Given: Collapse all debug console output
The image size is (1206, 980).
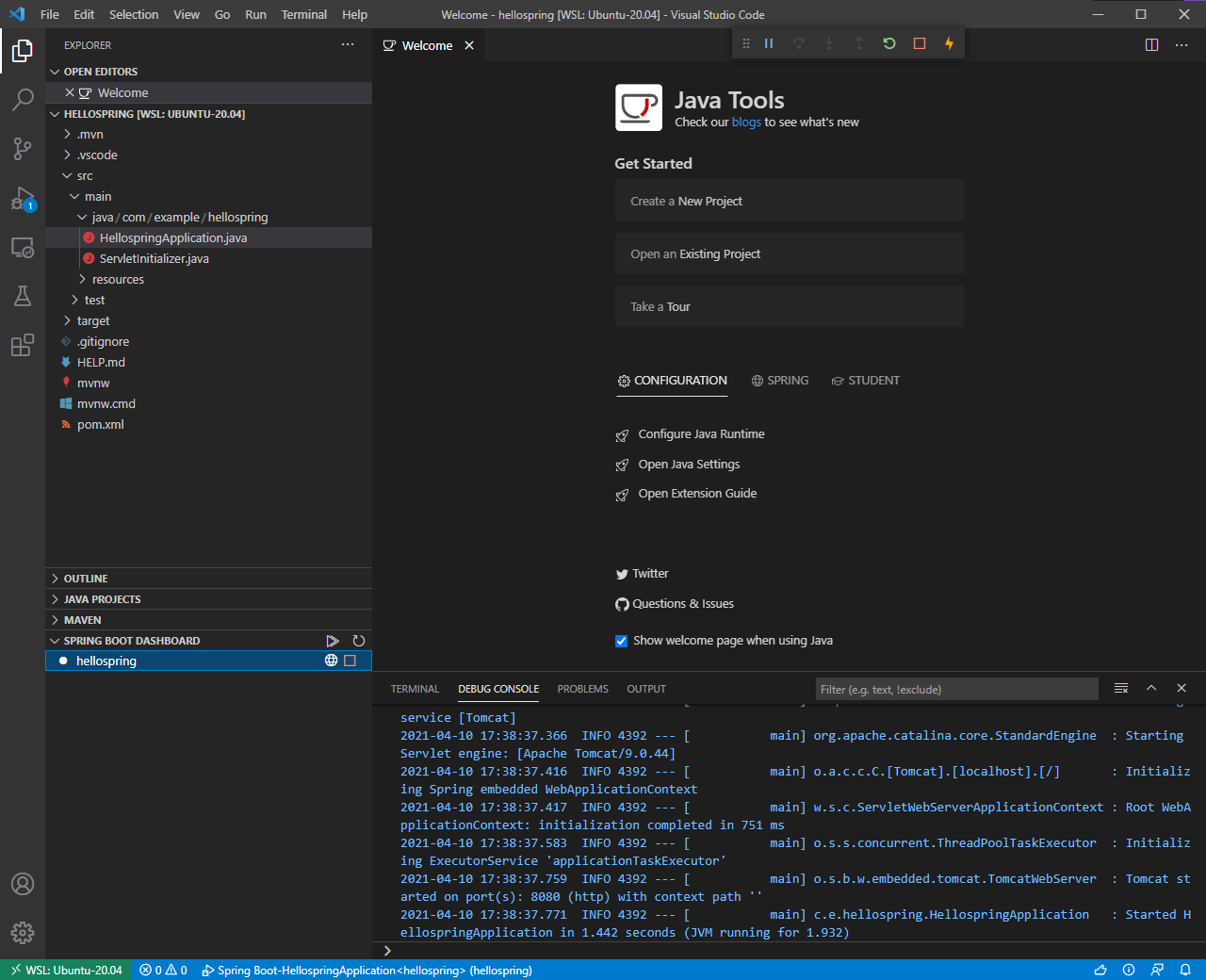Looking at the screenshot, I should click(x=1121, y=689).
